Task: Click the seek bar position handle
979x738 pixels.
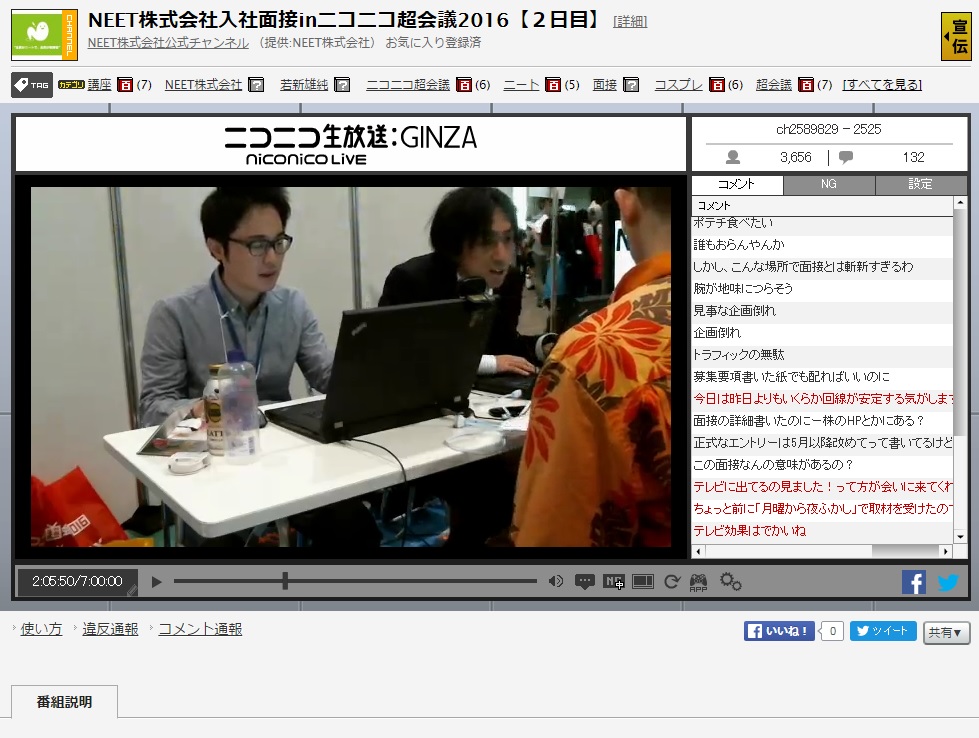Action: pyautogui.click(x=285, y=581)
